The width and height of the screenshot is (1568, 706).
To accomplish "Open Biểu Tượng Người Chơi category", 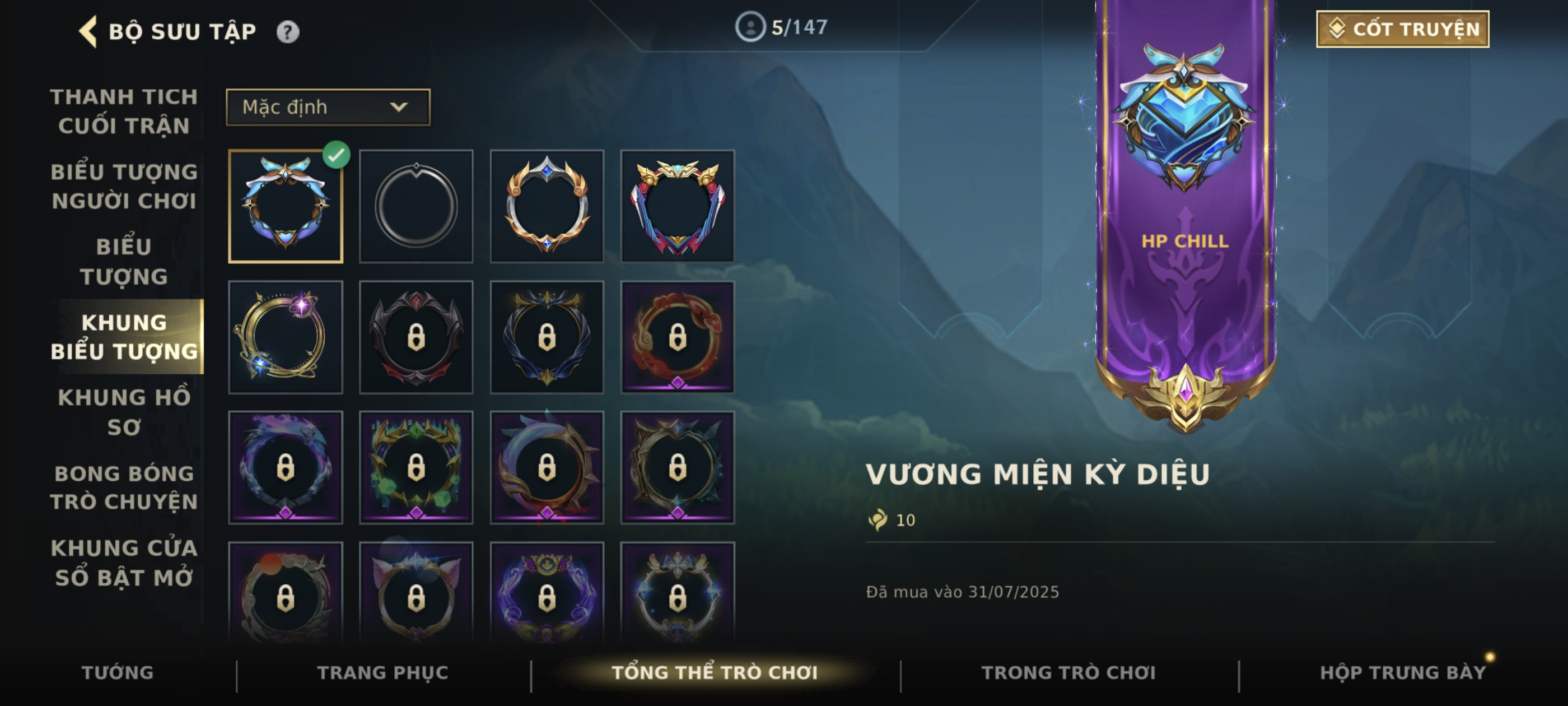I will (124, 186).
